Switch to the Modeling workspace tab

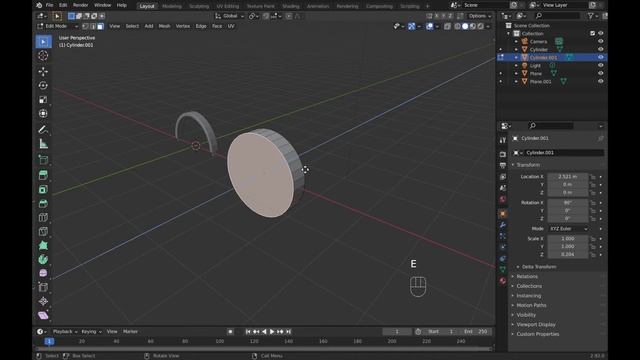172,6
